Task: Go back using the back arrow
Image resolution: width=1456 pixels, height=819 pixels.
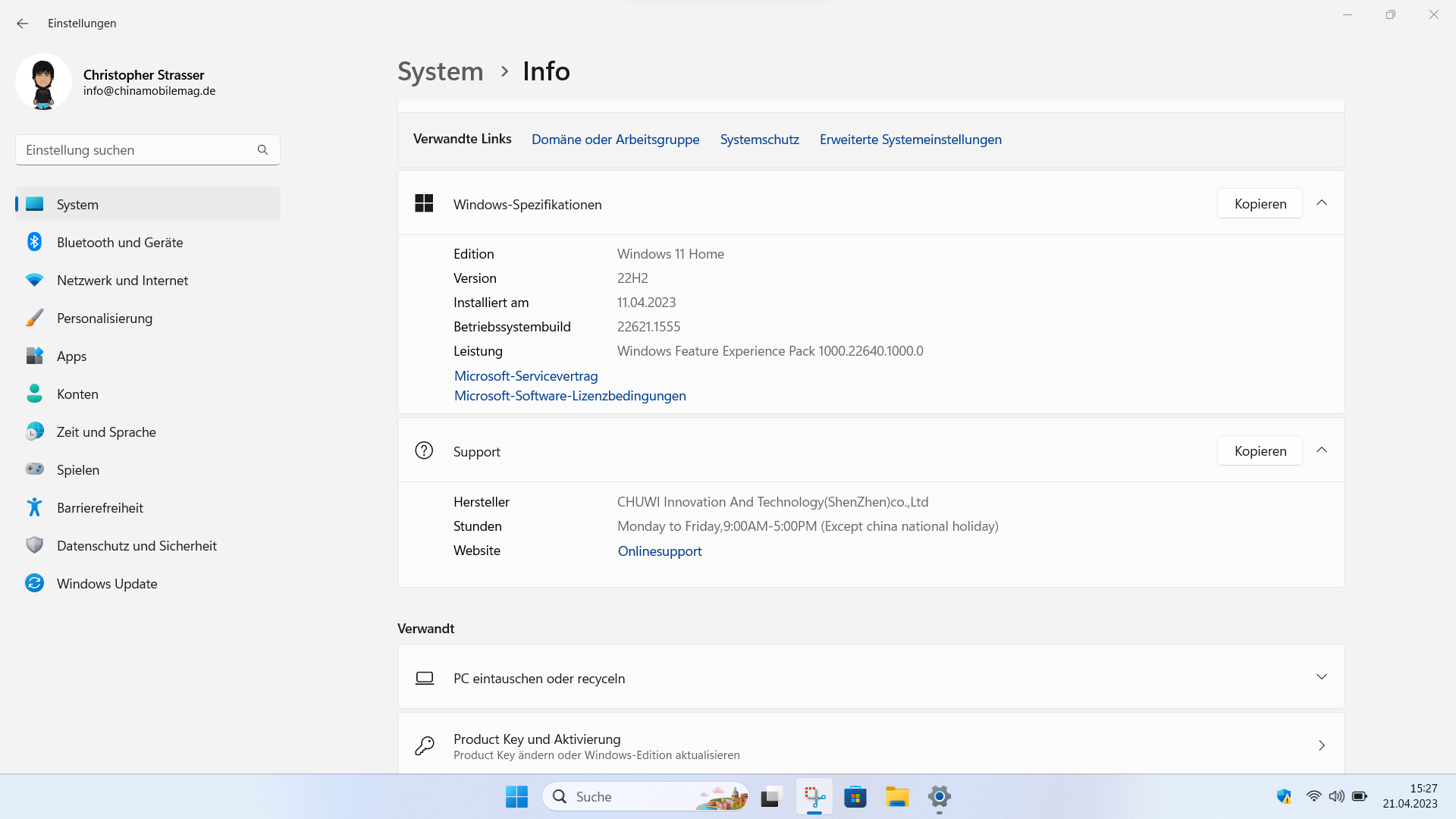Action: coord(23,24)
